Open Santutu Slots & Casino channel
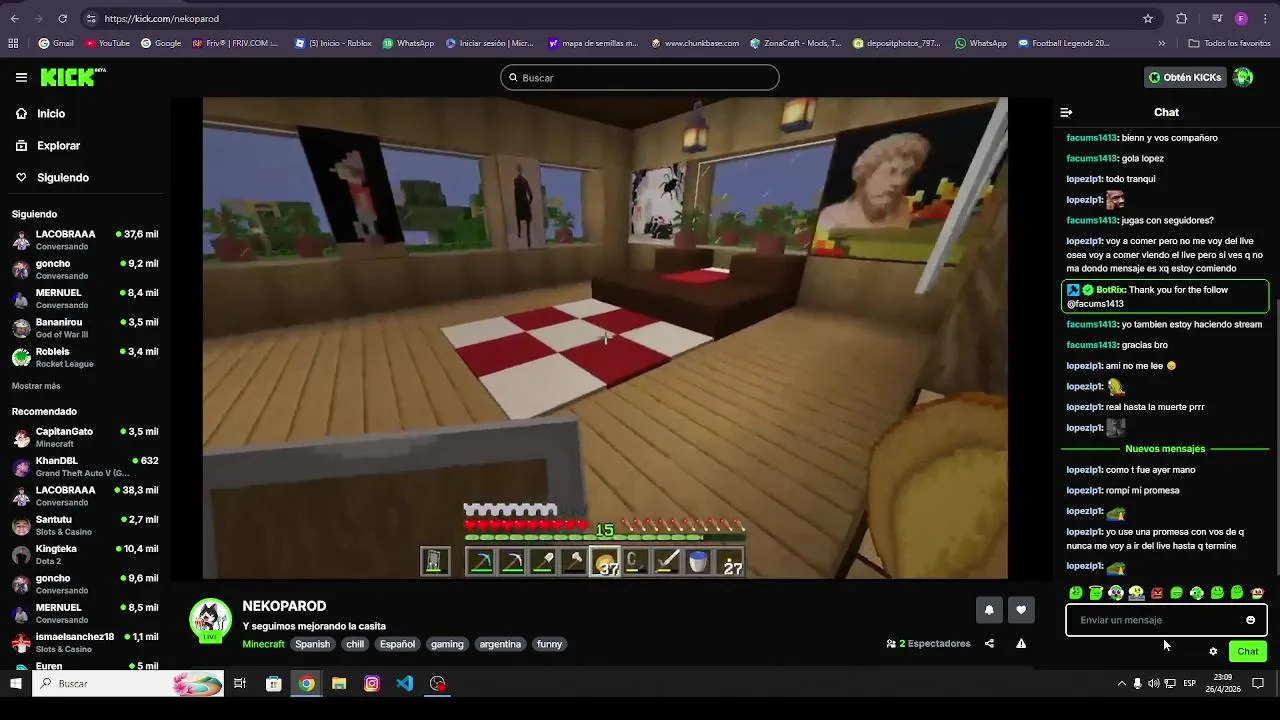This screenshot has width=1280, height=720. click(85, 525)
